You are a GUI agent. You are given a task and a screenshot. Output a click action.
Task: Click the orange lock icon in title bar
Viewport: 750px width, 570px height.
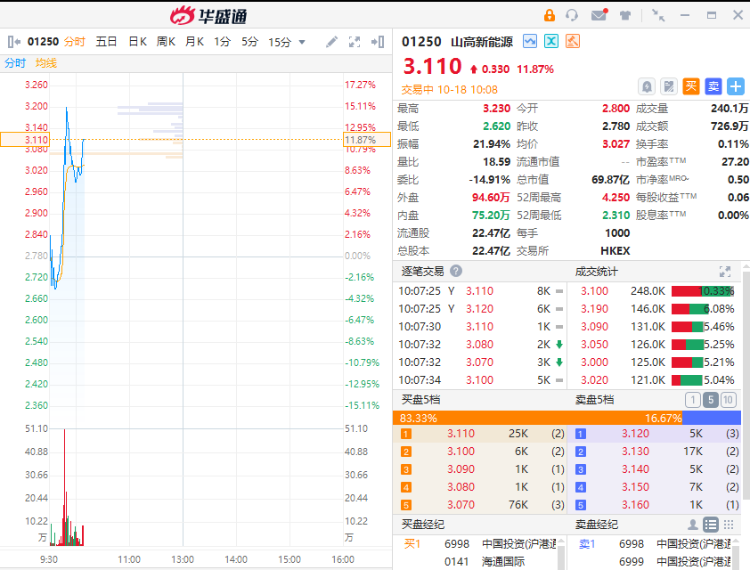549,15
